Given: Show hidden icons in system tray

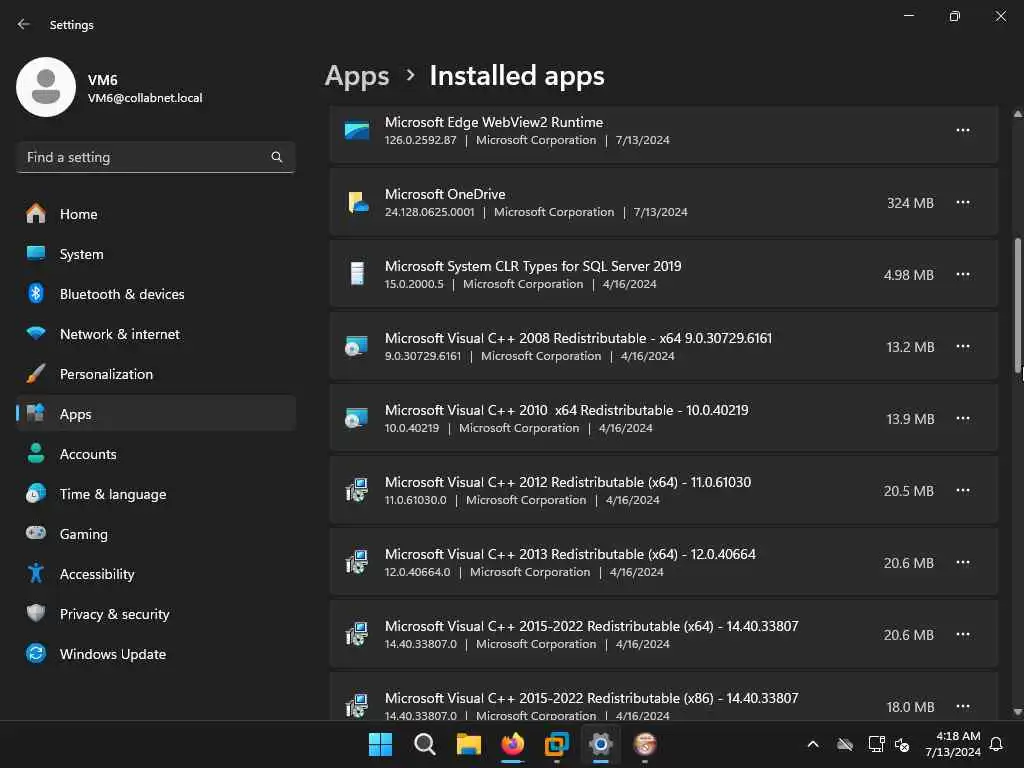Looking at the screenshot, I should (813, 744).
